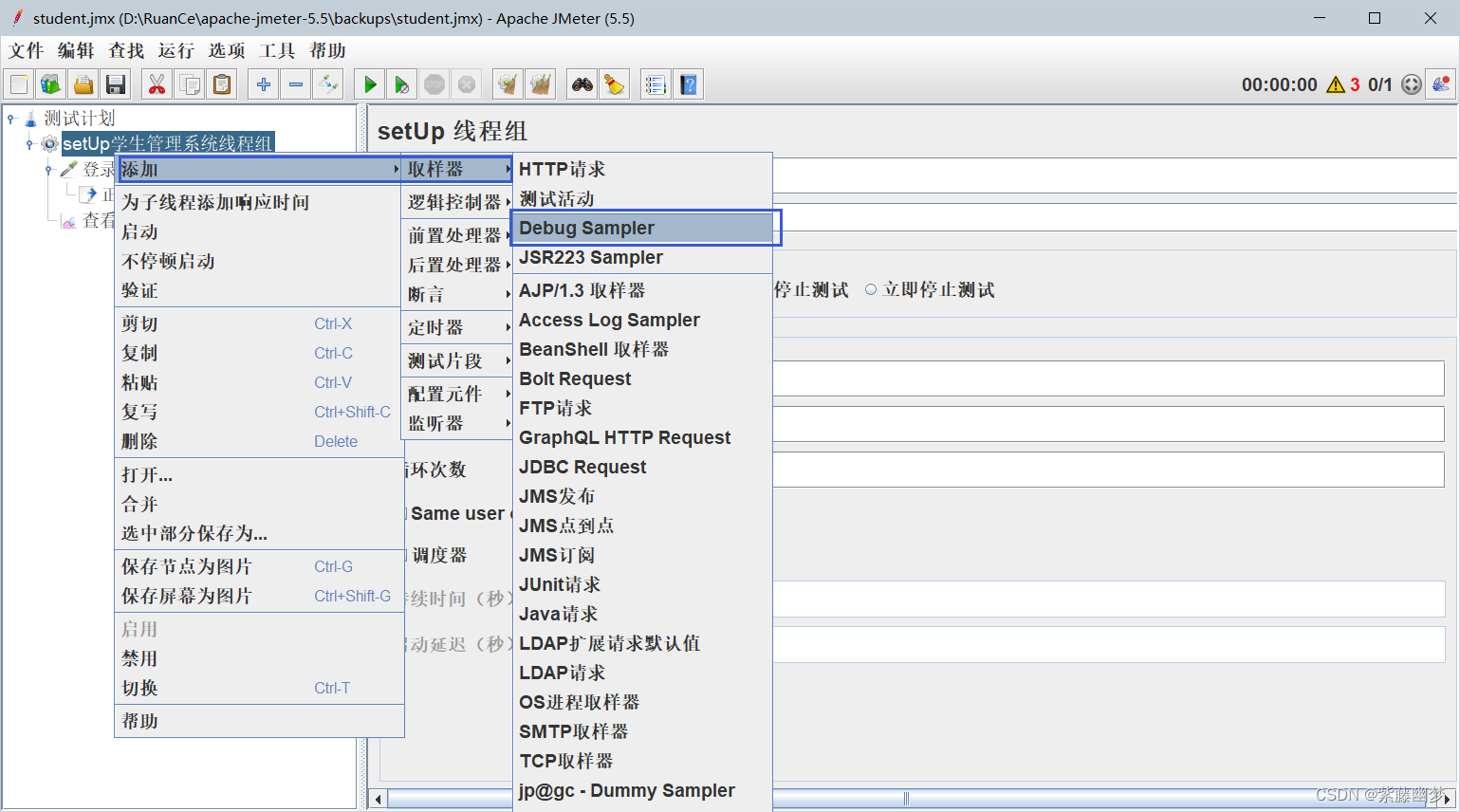Open the 查找 menu

point(126,50)
